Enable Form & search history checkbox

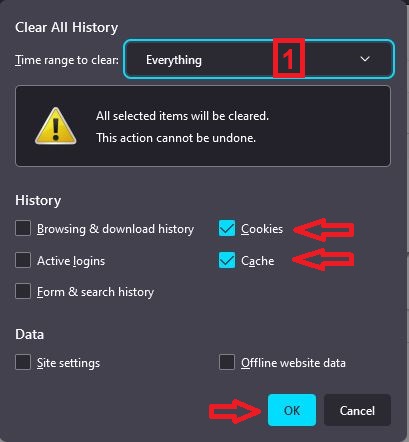pos(23,291)
